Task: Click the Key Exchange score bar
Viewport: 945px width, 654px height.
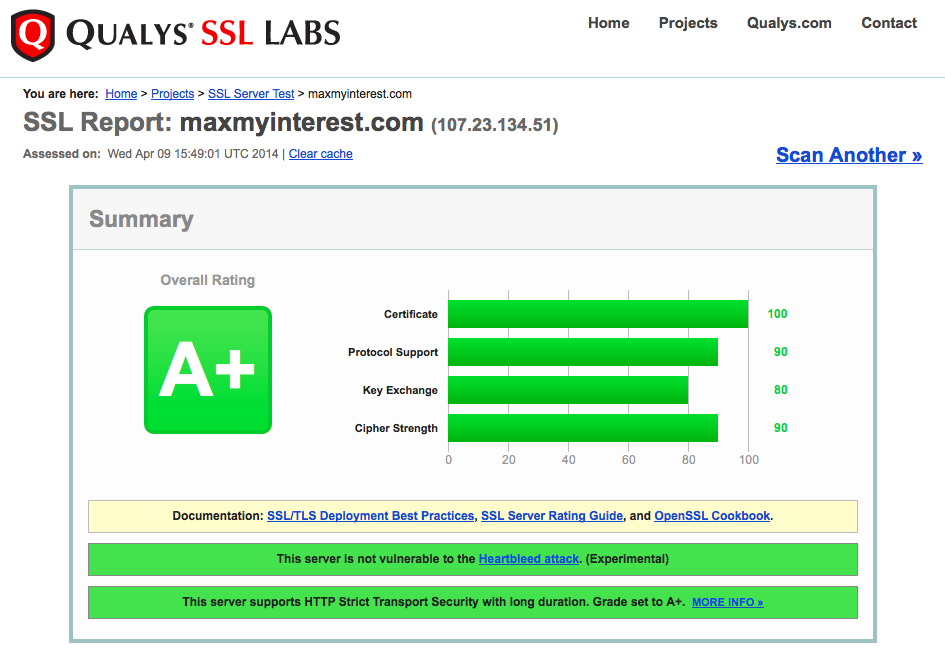Action: 568,390
